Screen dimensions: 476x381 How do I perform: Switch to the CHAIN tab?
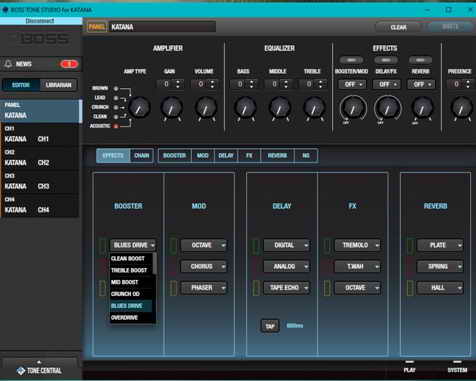142,156
